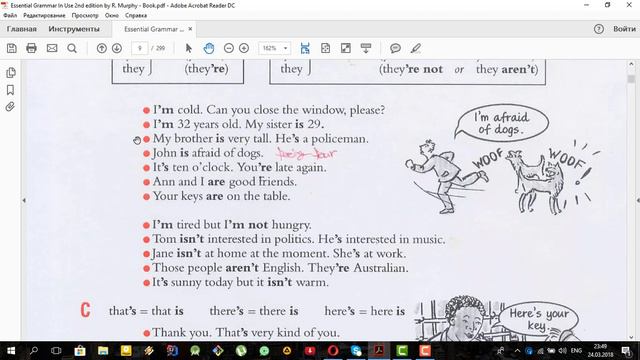Expand left navigation pane arrow
This screenshot has height=360, width=640.
coord(24,200)
